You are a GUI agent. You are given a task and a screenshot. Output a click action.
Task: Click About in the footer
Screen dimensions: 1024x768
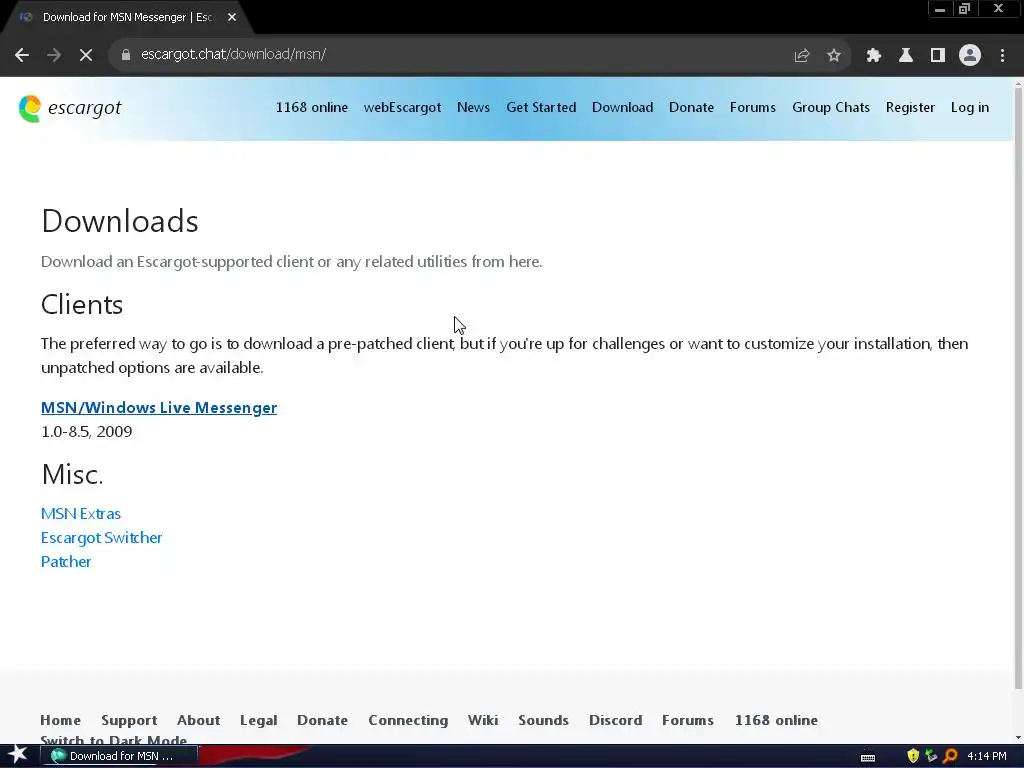(x=199, y=720)
